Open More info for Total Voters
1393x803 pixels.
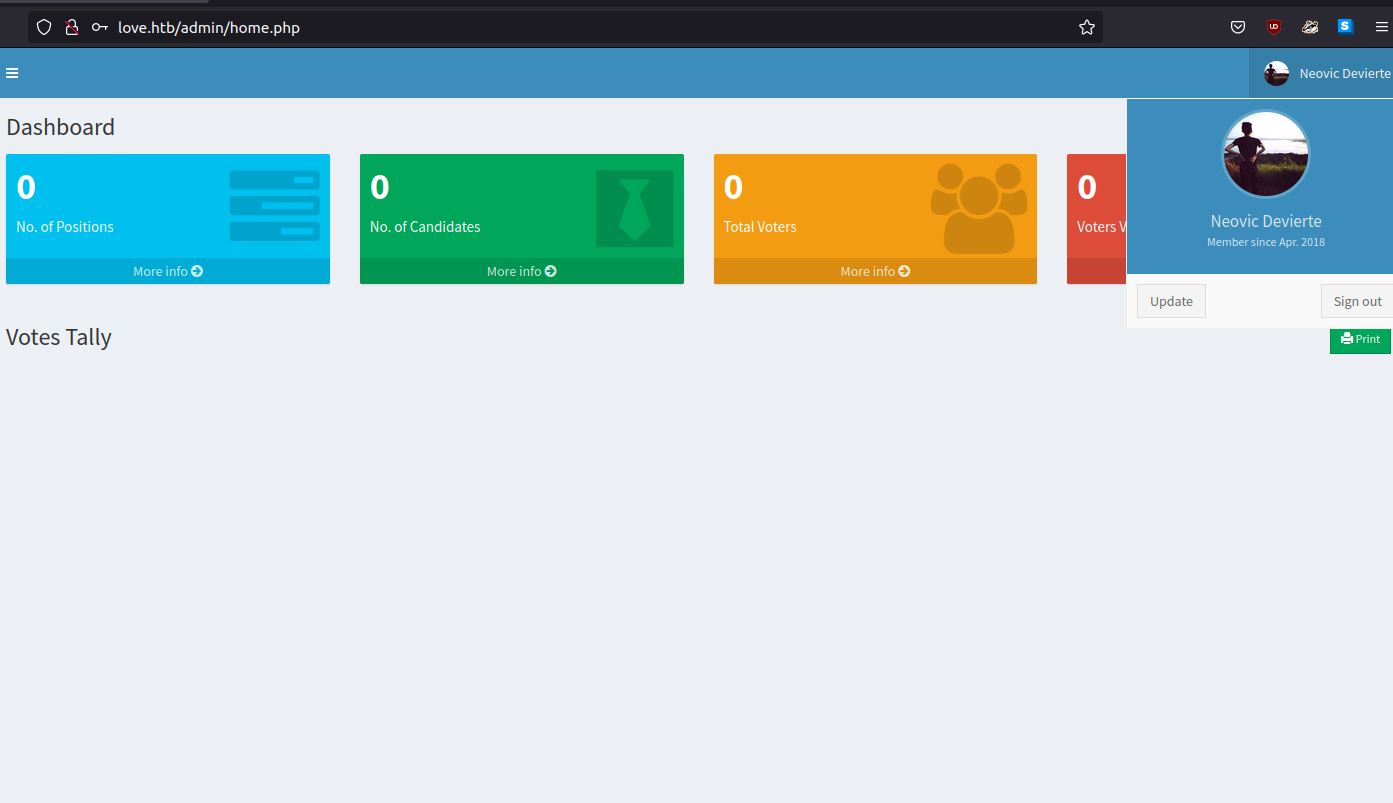tap(875, 271)
